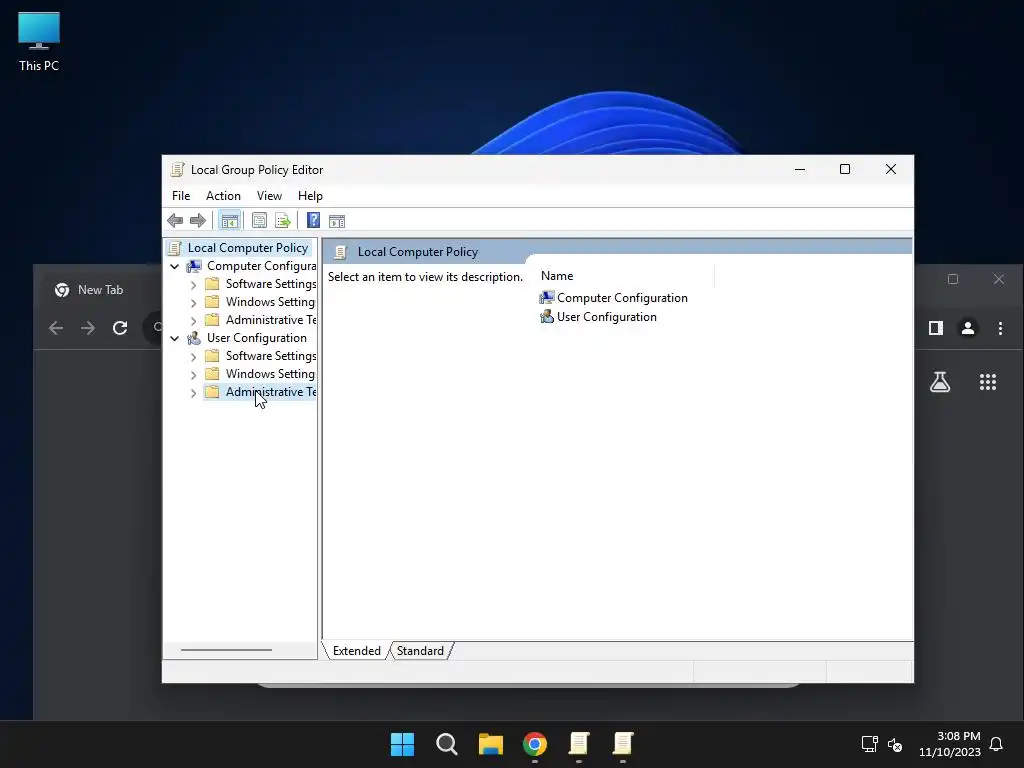
Task: Click the network status tray icon
Action: [x=869, y=744]
